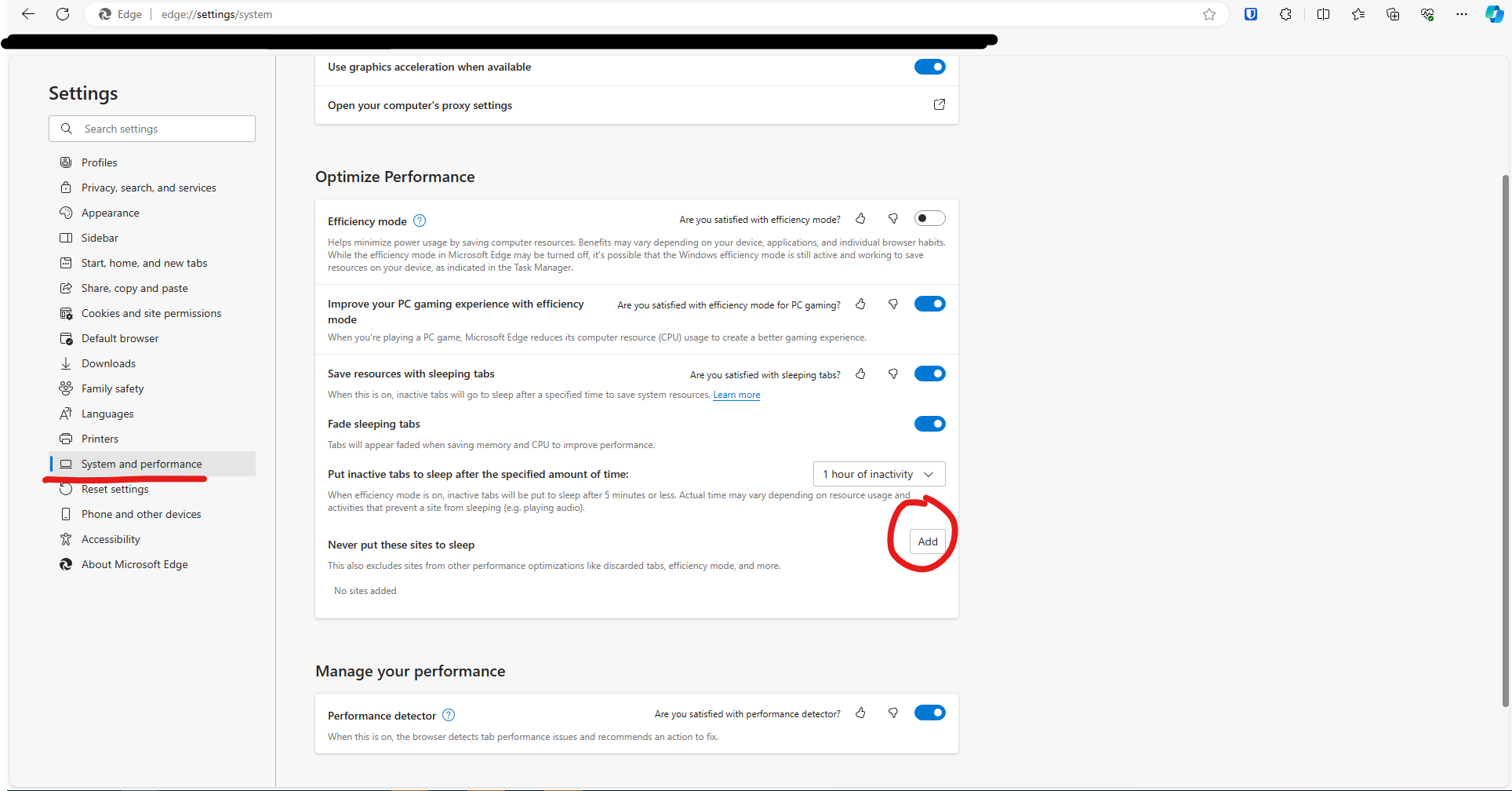Open the Extensions puzzle icon
This screenshot has width=1512, height=791.
(x=1285, y=14)
